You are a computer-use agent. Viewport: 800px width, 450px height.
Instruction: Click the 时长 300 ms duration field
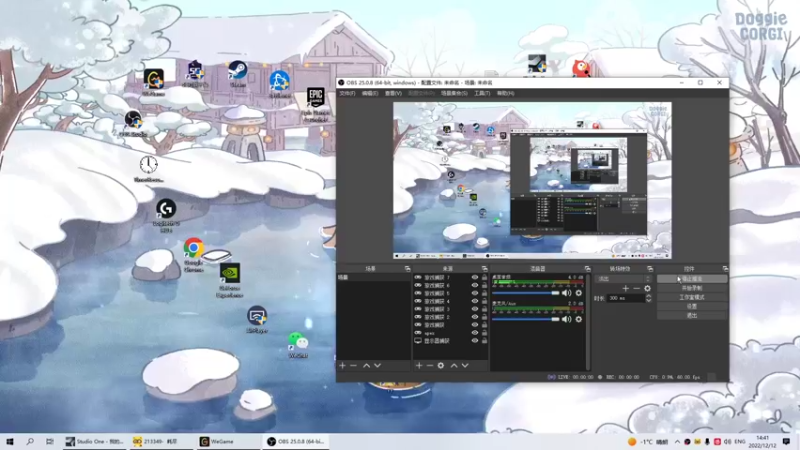[626, 298]
